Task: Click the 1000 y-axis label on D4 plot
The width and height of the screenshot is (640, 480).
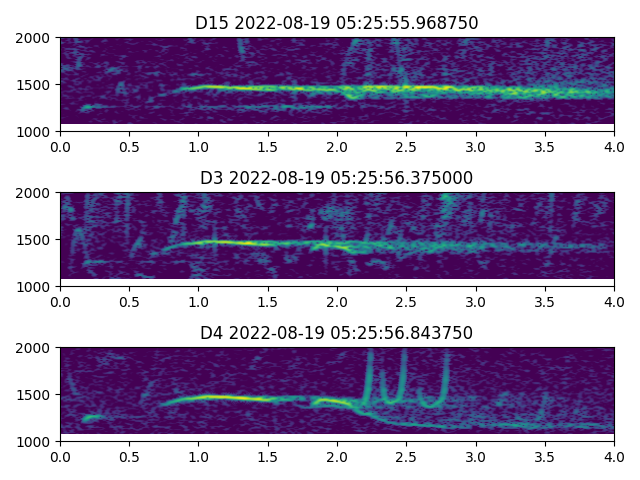Action: coord(35,441)
